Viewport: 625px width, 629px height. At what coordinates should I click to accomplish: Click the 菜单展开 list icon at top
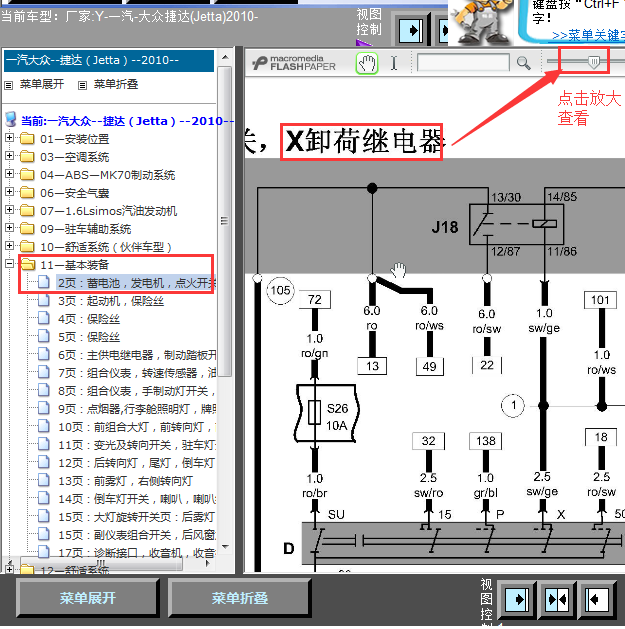point(8,85)
